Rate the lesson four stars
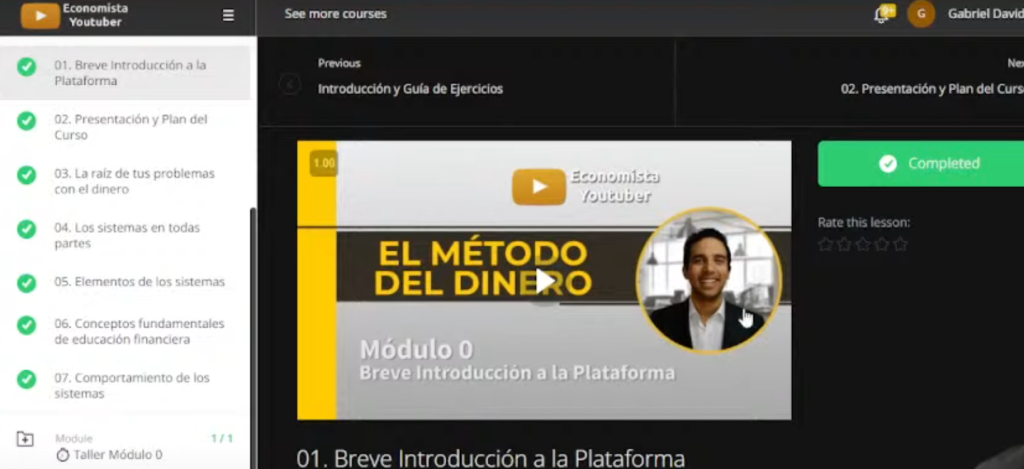Screen dimensions: 1024x469 [882, 244]
